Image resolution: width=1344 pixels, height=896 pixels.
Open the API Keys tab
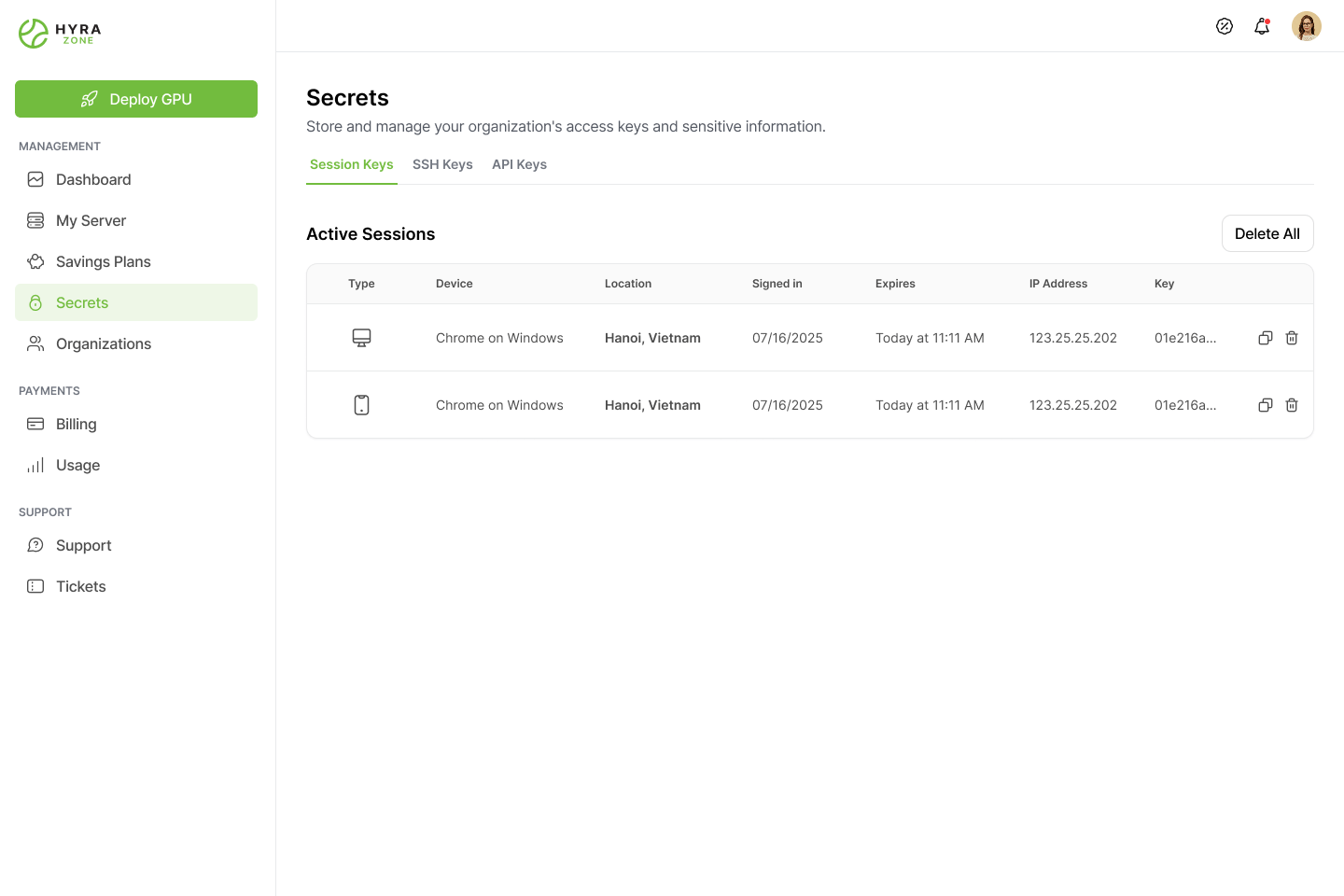519,164
